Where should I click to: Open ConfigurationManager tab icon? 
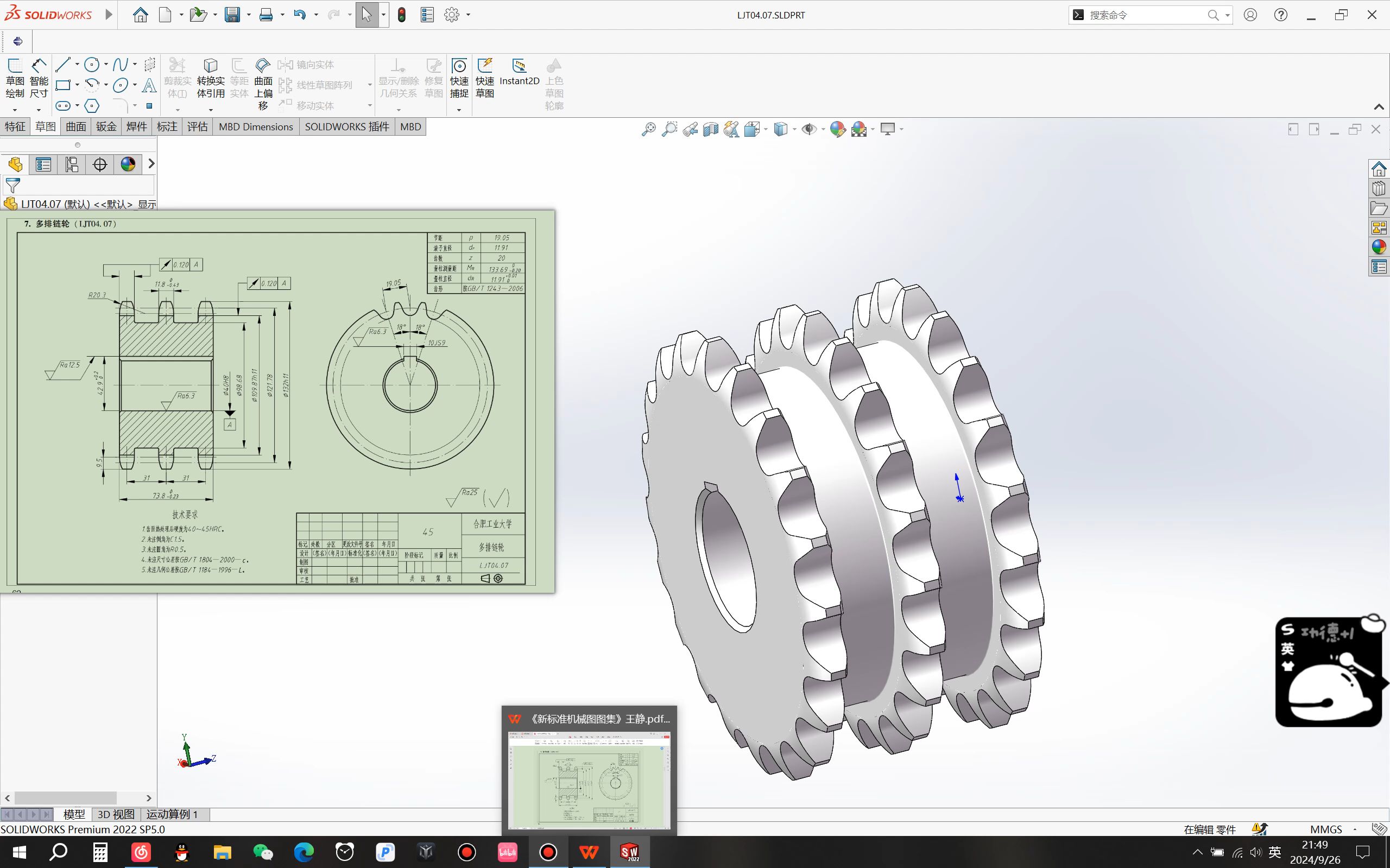pos(71,164)
